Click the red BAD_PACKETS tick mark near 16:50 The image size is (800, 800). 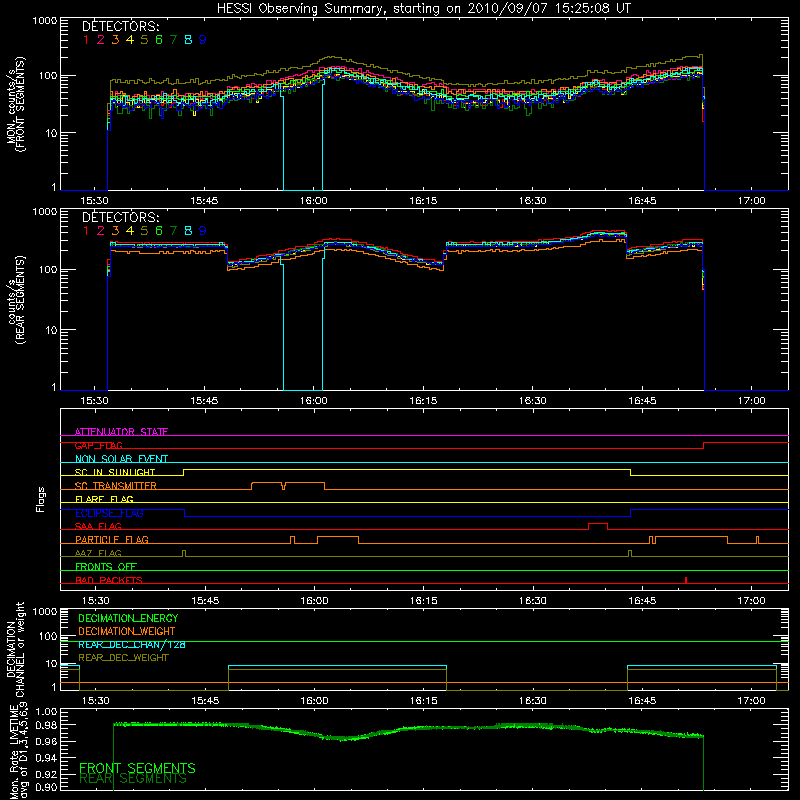686,580
